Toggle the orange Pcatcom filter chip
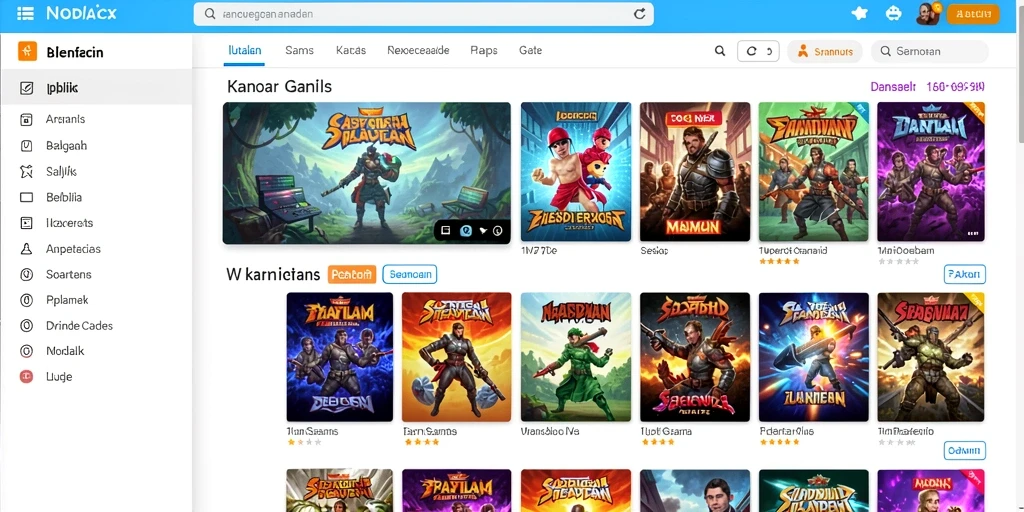The height and width of the screenshot is (512, 1024). pyautogui.click(x=351, y=274)
